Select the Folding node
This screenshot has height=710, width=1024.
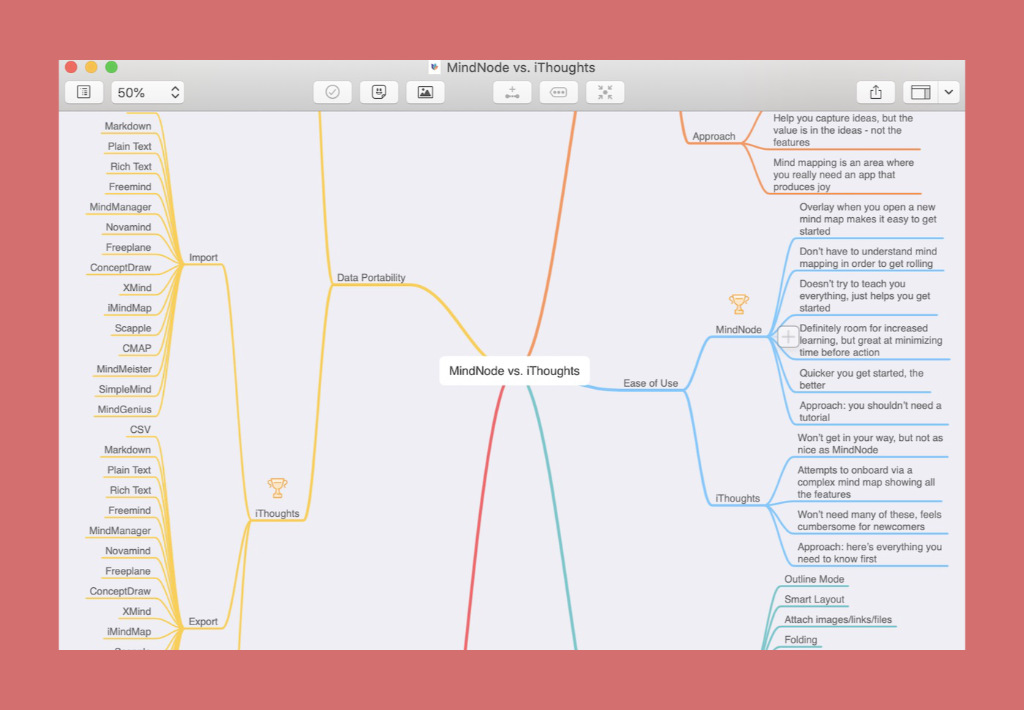coord(801,640)
